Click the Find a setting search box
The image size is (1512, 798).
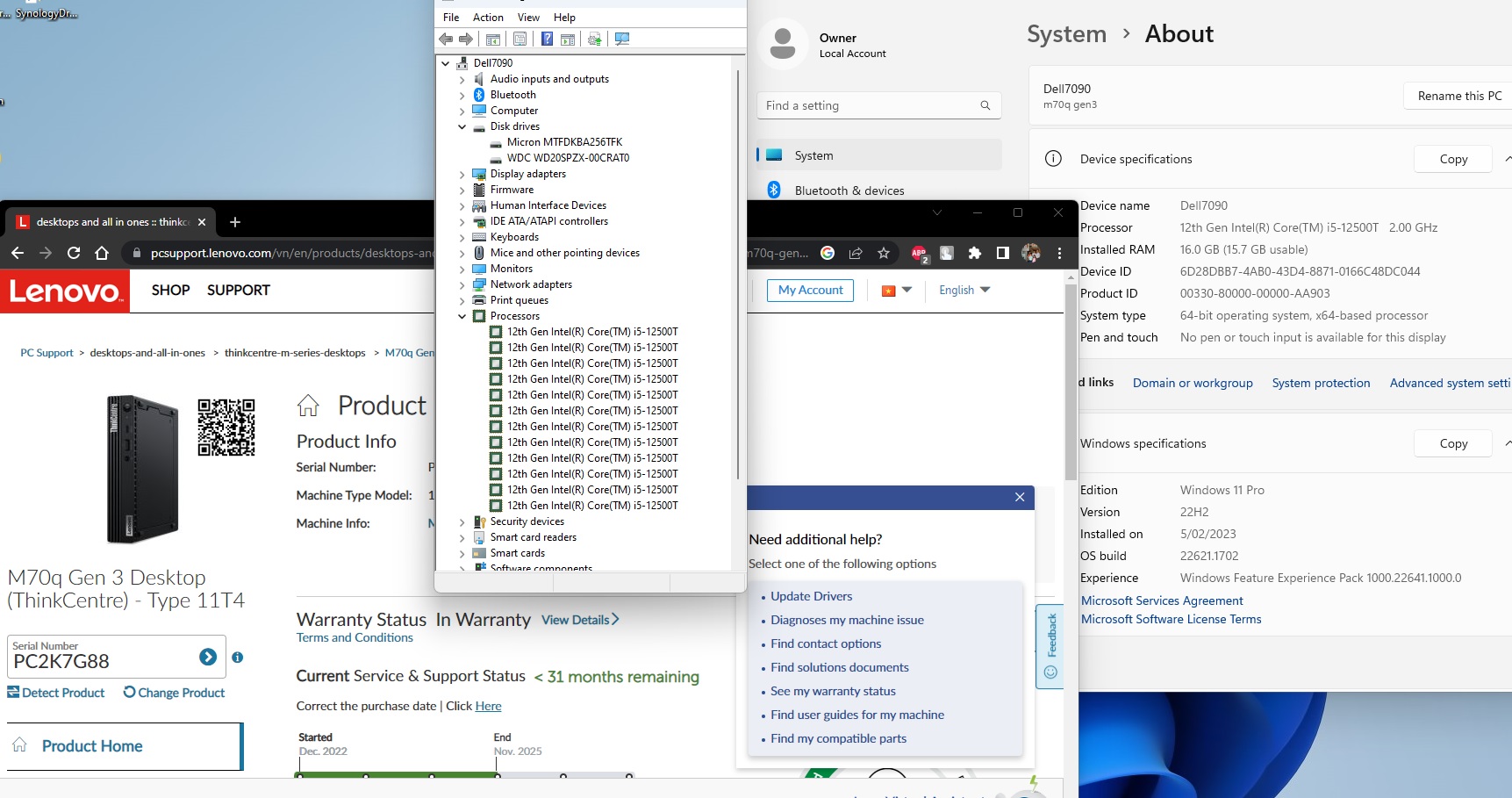coord(869,105)
